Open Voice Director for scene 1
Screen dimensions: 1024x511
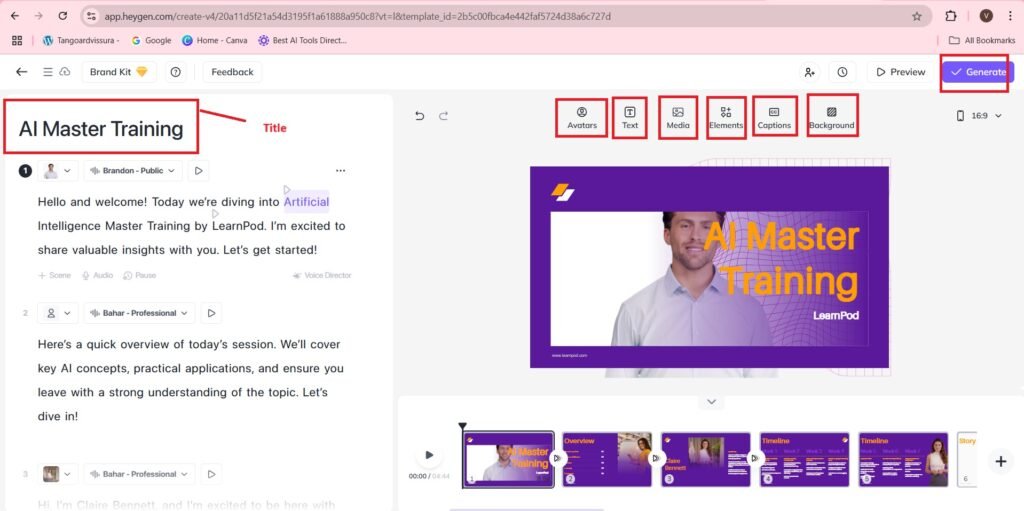(x=323, y=275)
